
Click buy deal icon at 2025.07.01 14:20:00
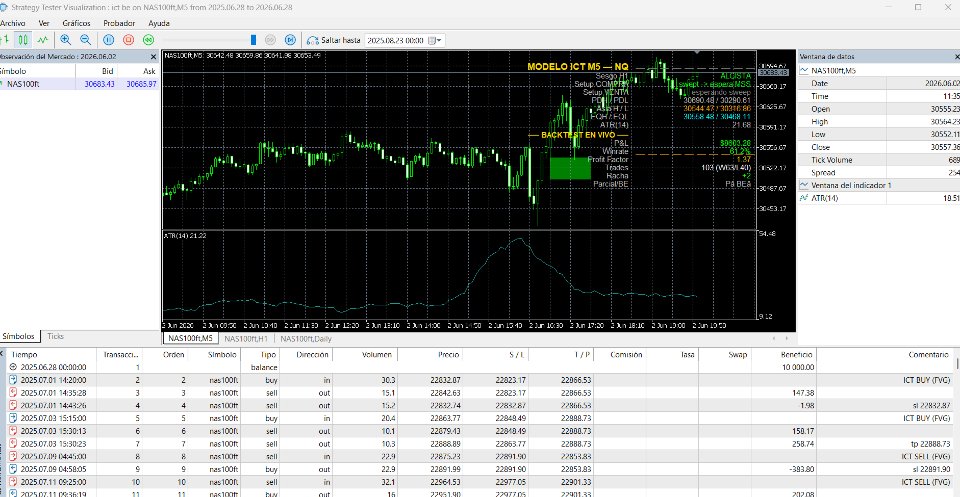(13, 380)
